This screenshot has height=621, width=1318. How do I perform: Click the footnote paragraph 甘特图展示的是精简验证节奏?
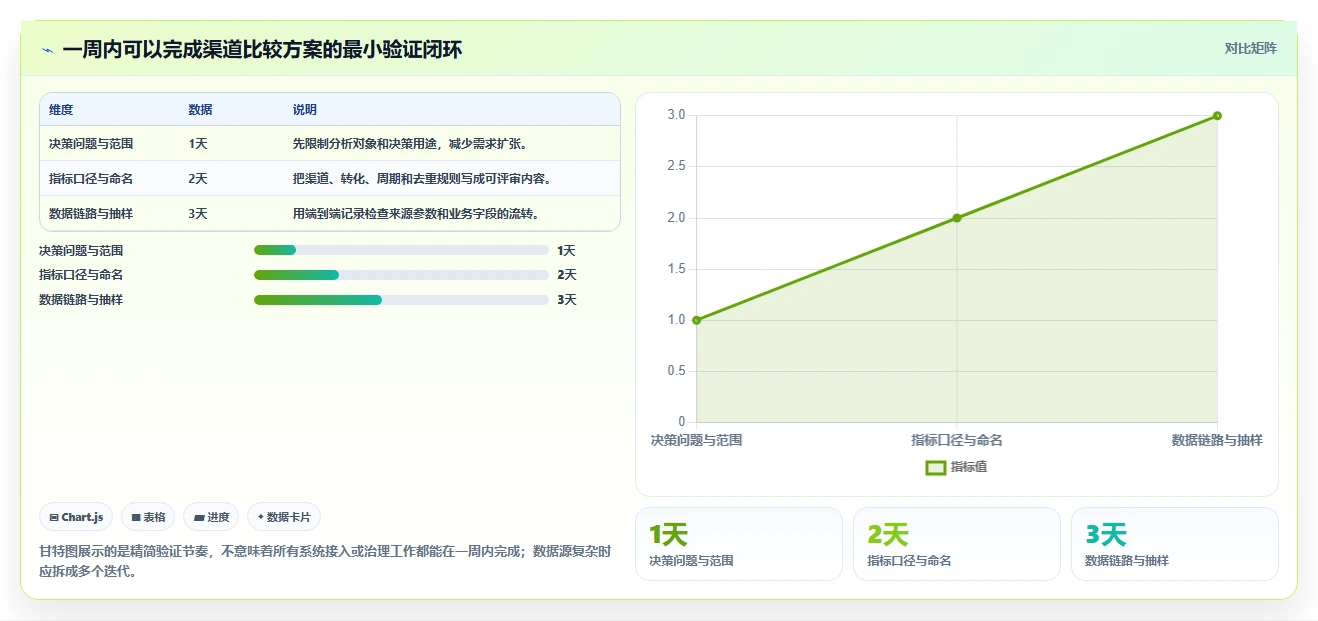(x=325, y=561)
